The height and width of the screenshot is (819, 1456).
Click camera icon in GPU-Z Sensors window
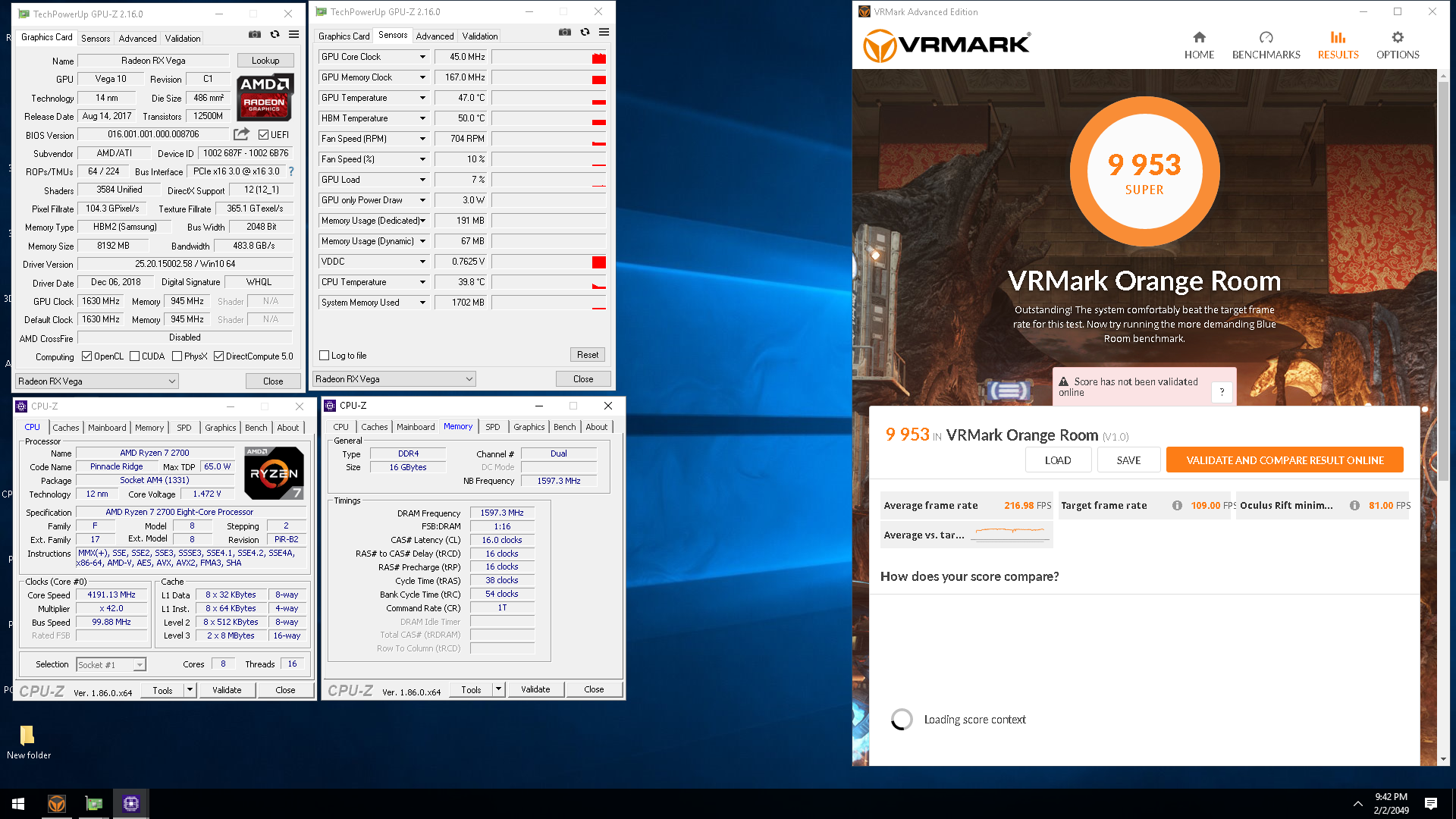click(565, 33)
